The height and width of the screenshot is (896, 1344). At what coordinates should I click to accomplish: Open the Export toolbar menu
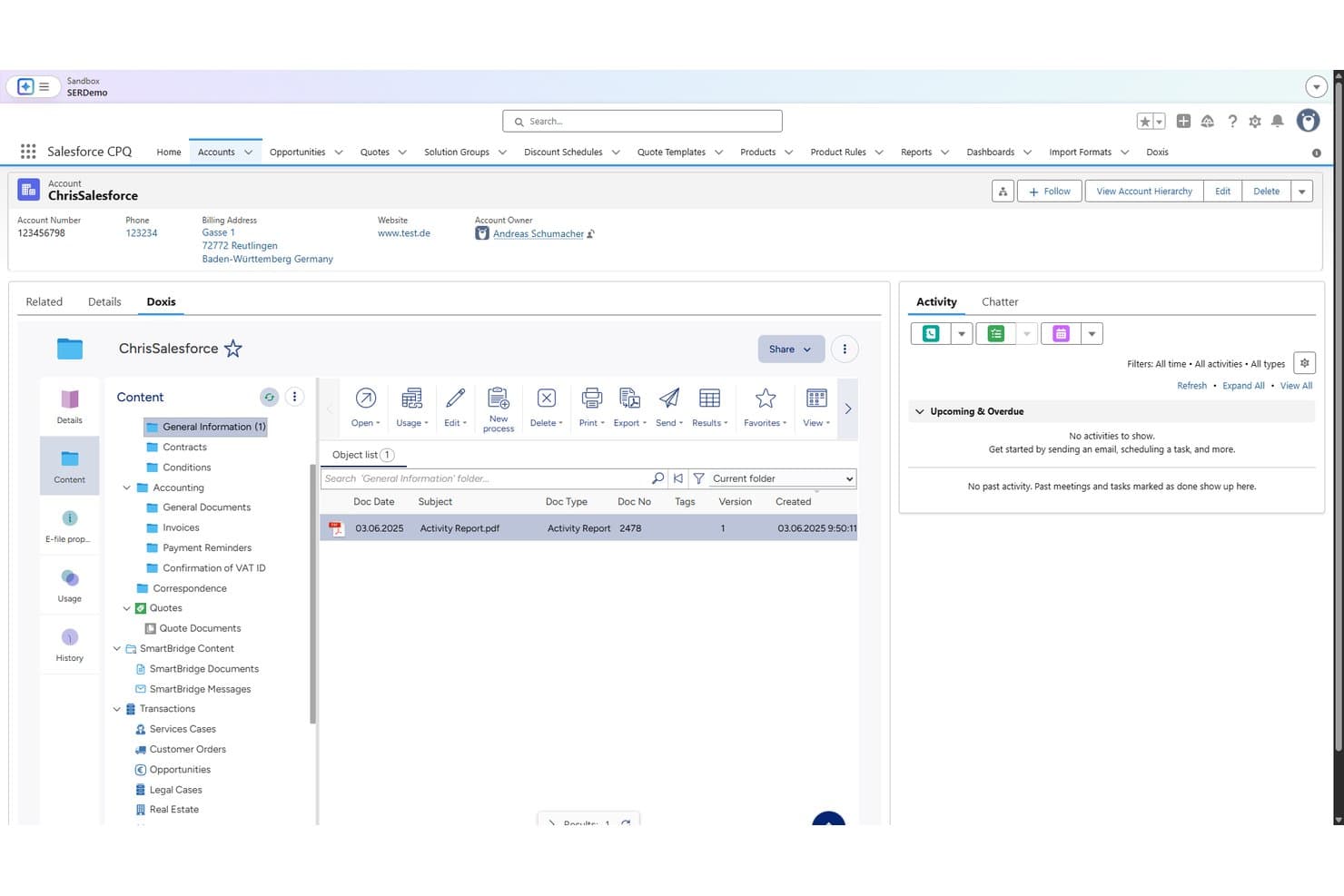pyautogui.click(x=629, y=407)
